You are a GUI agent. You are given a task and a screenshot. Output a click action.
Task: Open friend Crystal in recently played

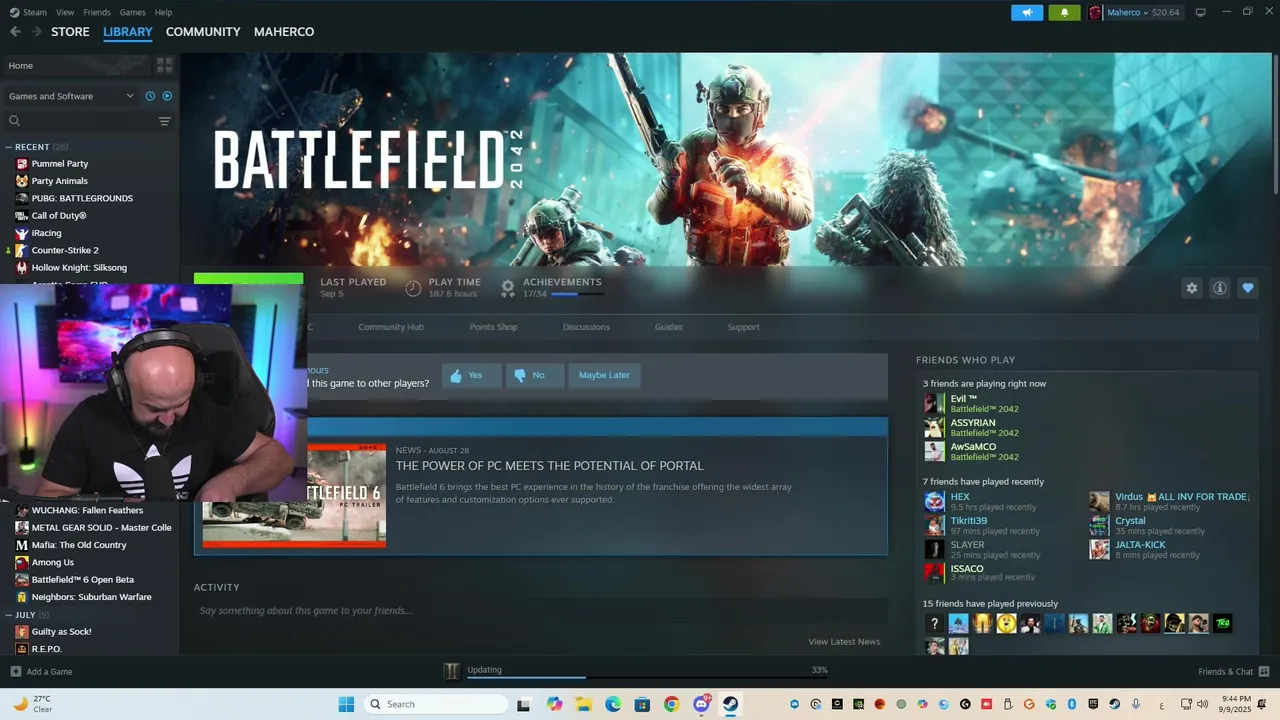pos(1130,521)
